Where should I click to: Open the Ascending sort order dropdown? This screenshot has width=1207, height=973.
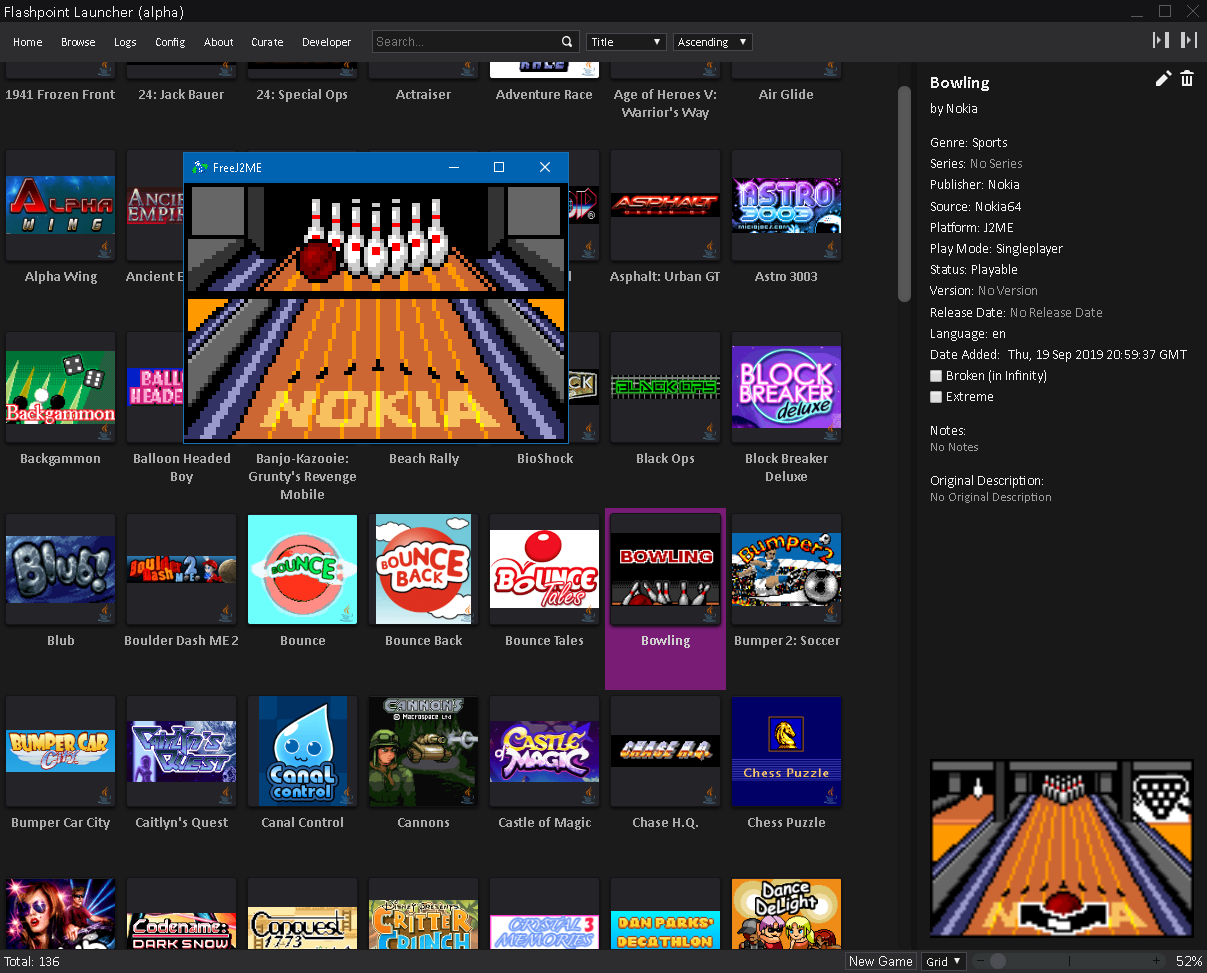pyautogui.click(x=713, y=42)
